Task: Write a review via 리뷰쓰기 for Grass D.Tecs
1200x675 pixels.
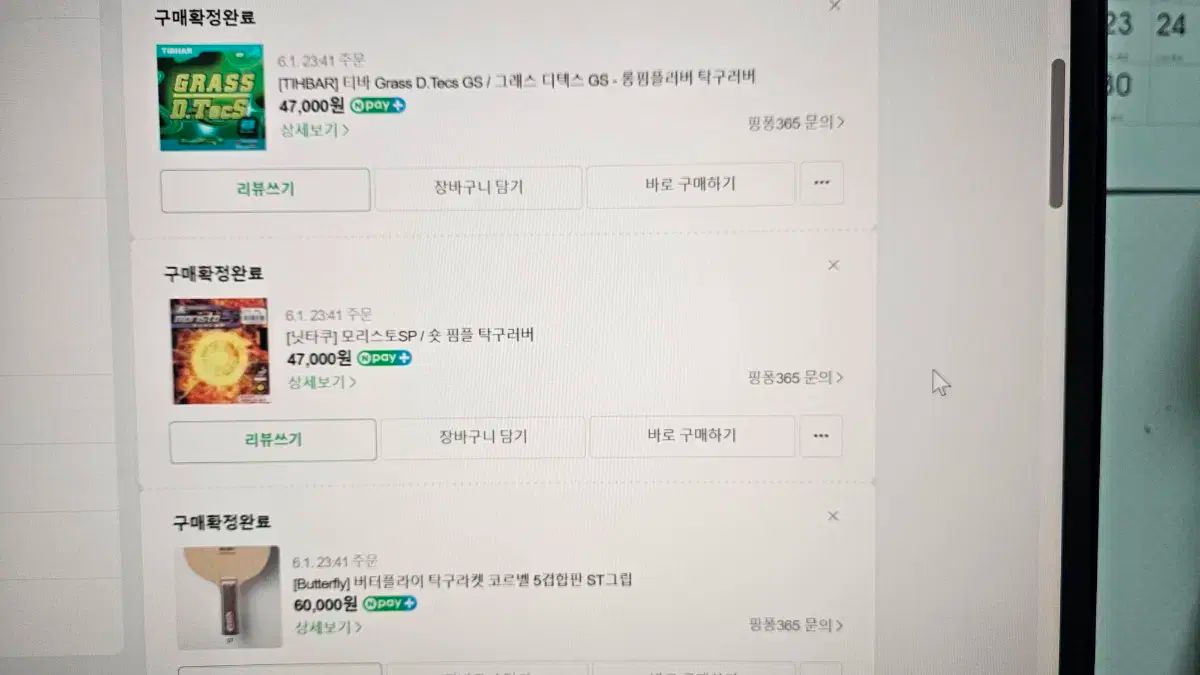Action: [265, 189]
